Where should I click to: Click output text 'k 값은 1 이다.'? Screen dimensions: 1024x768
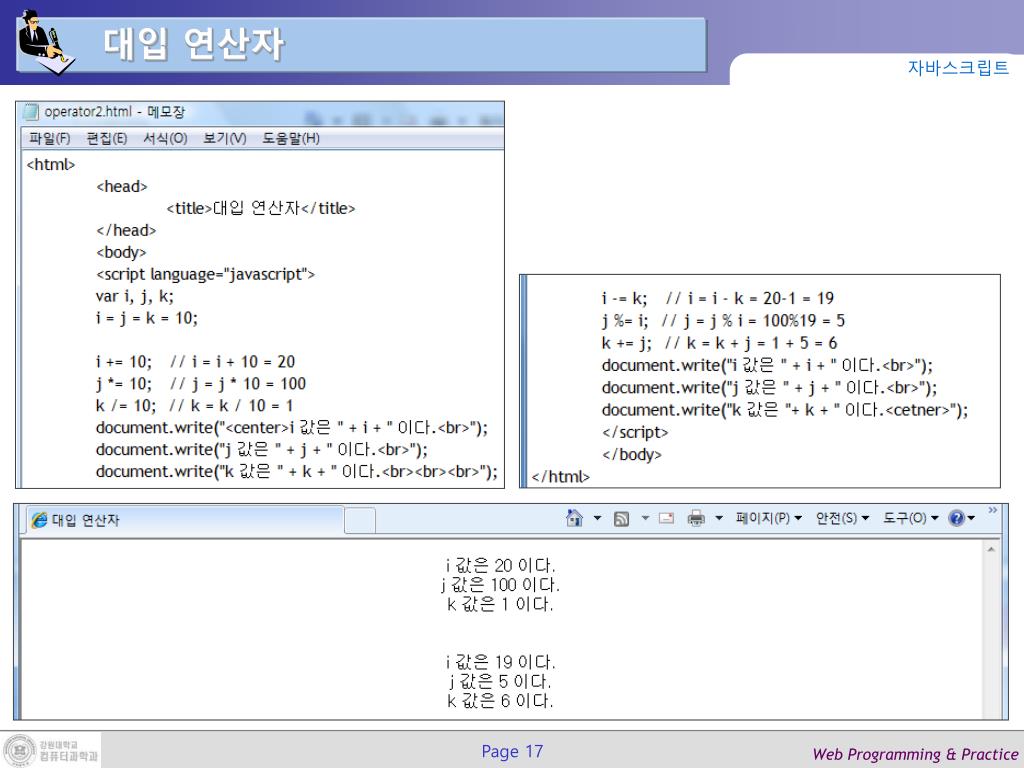coord(500,604)
